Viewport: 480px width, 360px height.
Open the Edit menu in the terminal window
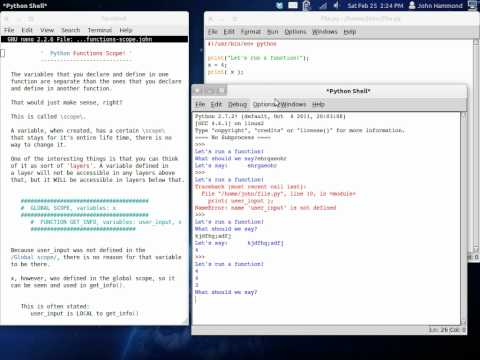(x=27, y=30)
